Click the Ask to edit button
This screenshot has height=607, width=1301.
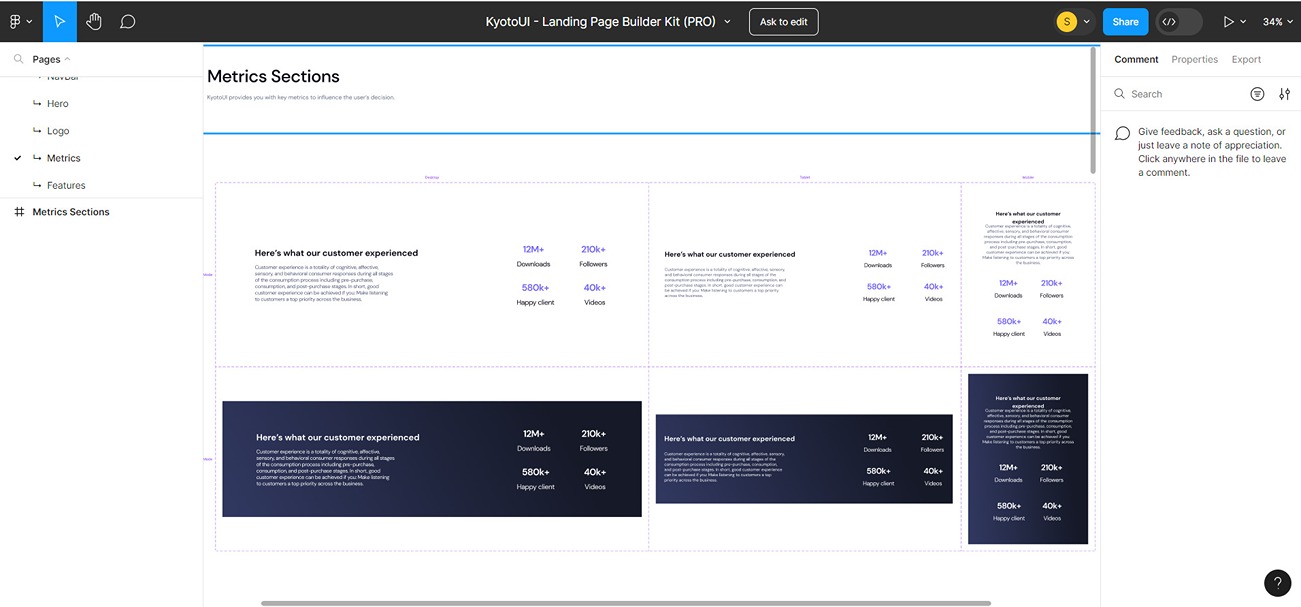[x=783, y=20]
